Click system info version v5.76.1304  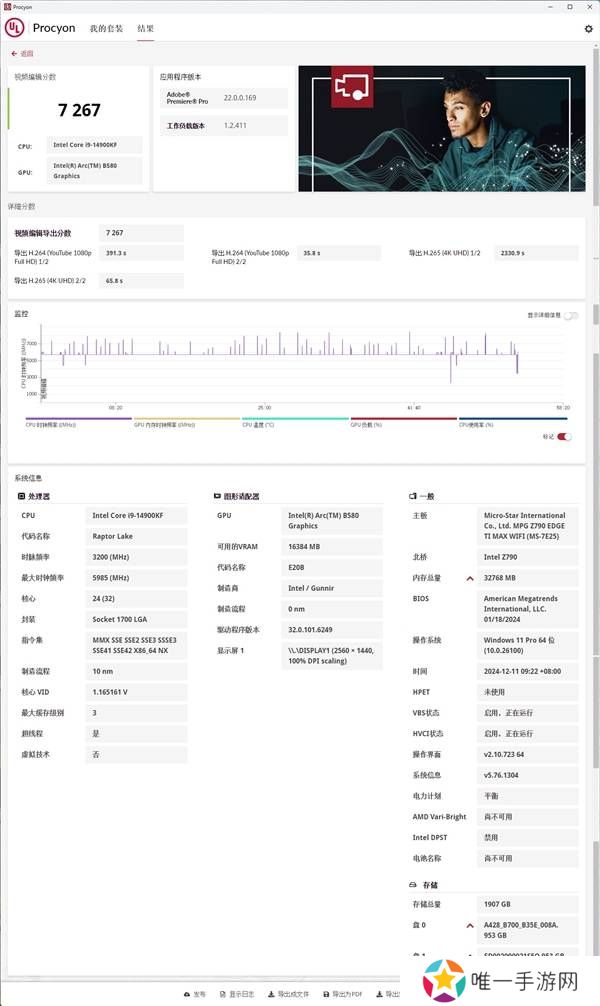click(x=527, y=776)
